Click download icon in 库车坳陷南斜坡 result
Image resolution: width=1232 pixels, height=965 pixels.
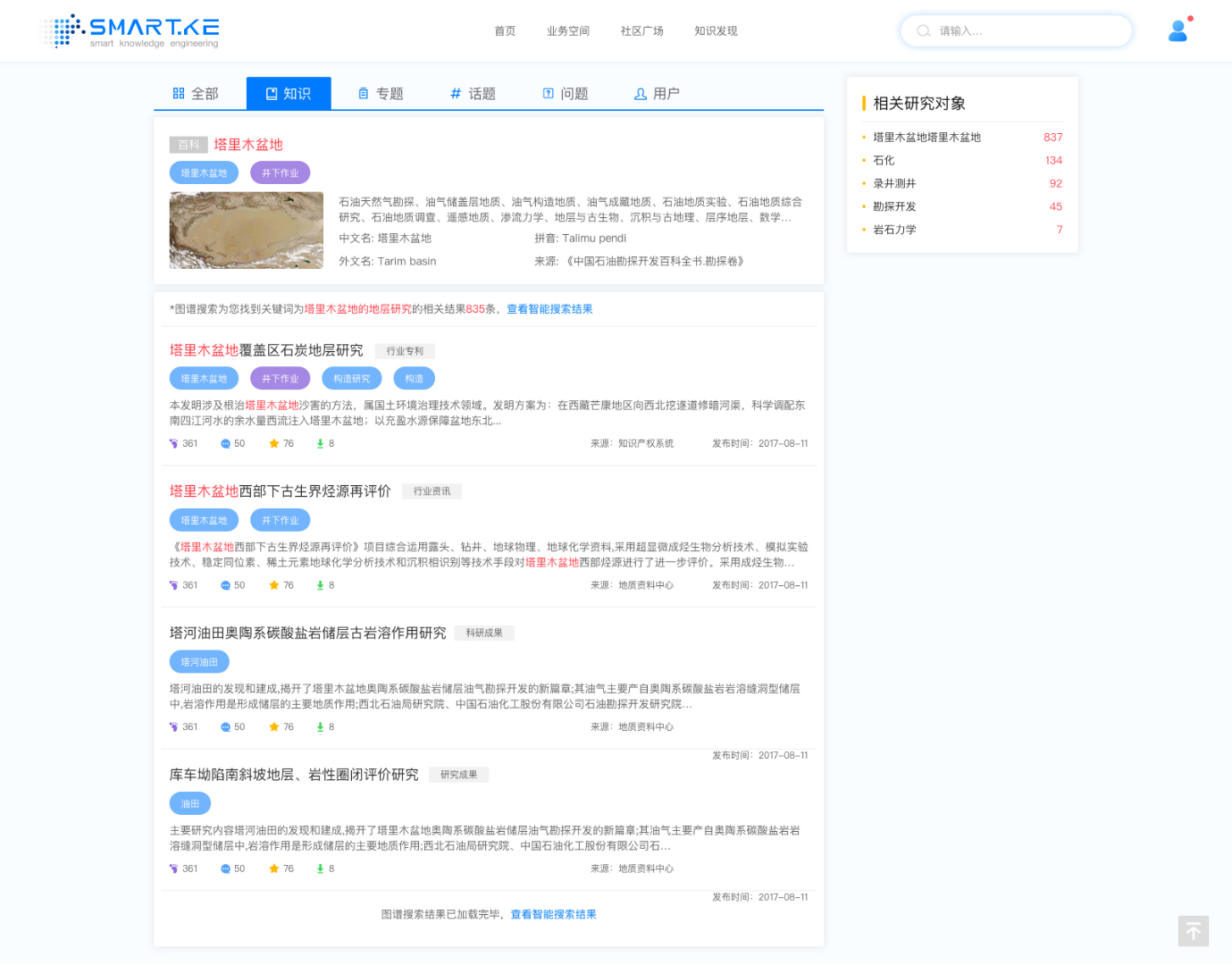(320, 868)
